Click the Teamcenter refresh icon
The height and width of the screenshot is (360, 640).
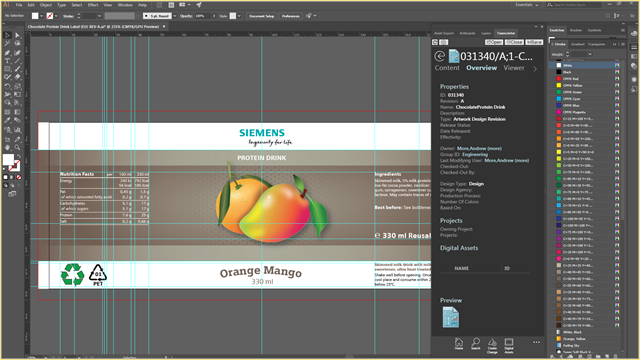point(435,42)
